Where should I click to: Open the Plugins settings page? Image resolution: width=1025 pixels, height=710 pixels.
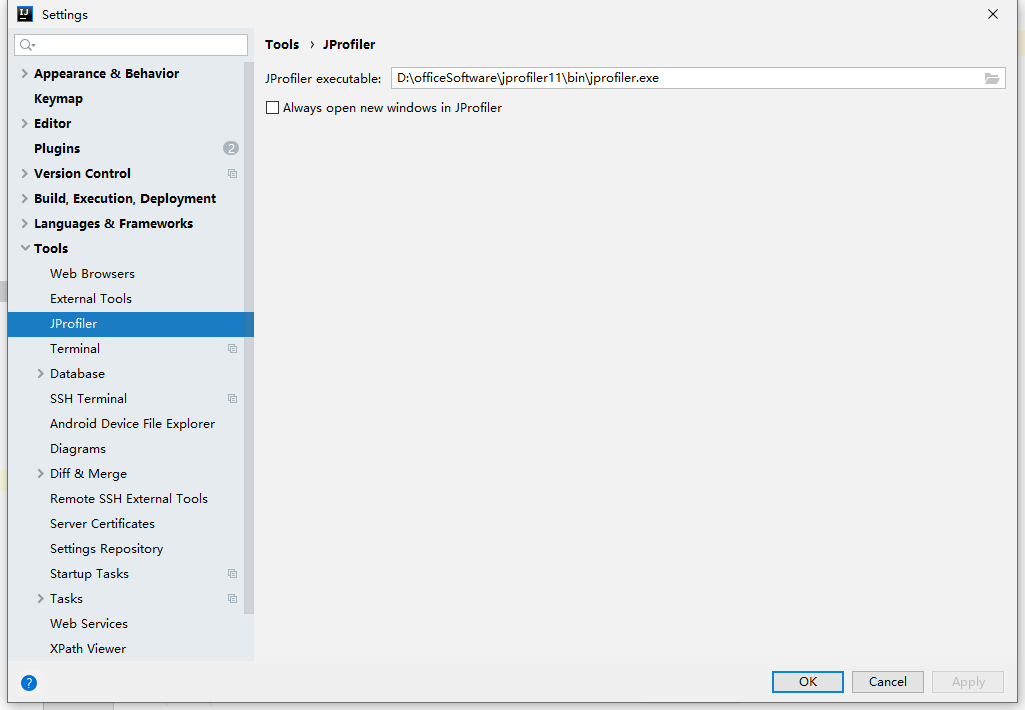click(57, 148)
